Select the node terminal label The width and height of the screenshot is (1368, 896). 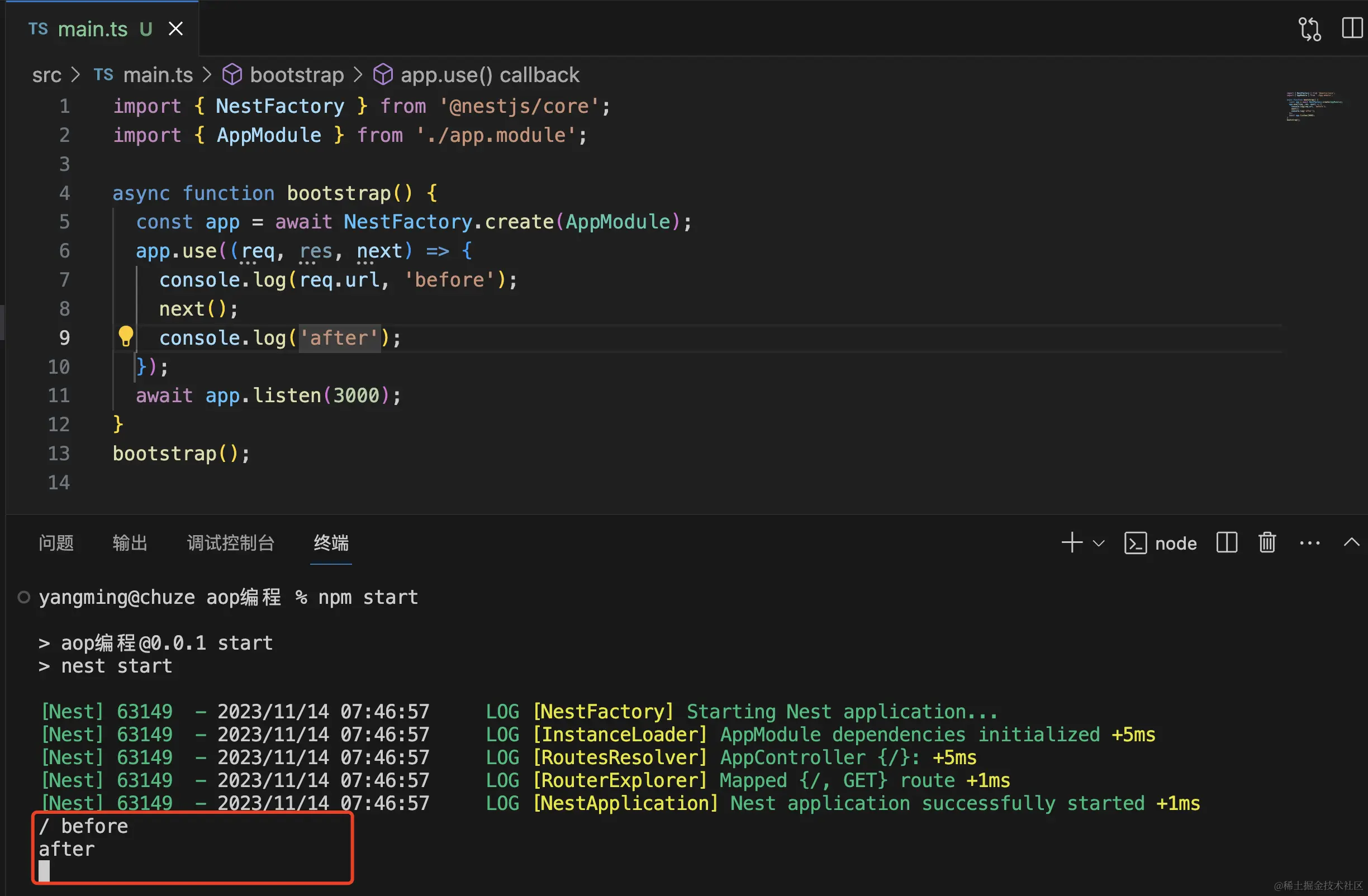(x=1175, y=544)
